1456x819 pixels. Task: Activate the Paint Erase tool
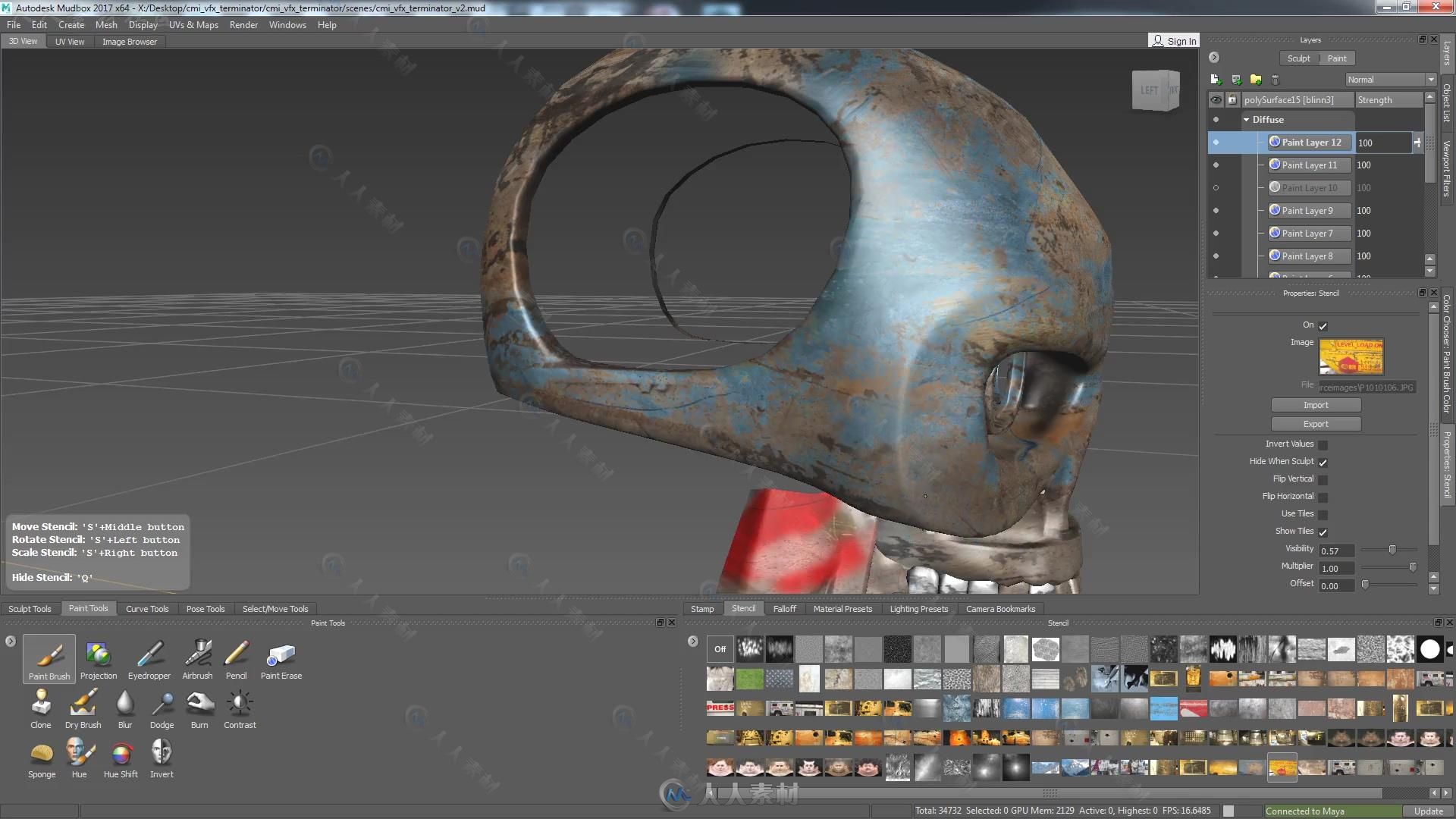coord(281,659)
